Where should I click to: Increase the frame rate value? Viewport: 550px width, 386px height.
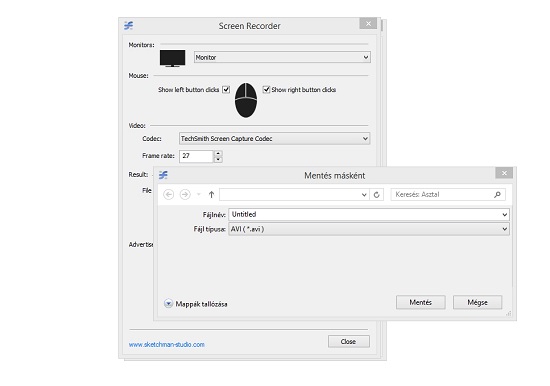tap(218, 153)
